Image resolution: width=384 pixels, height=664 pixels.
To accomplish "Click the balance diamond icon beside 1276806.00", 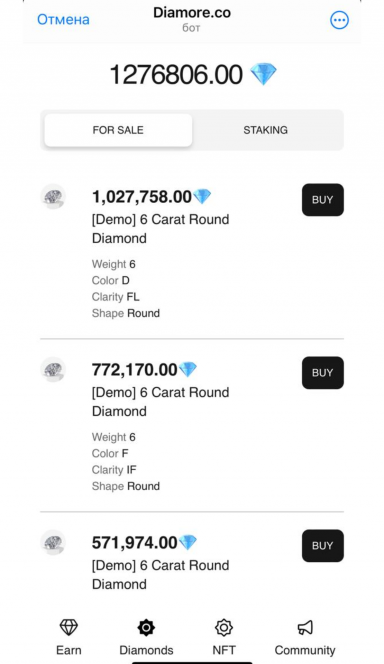I will (263, 74).
